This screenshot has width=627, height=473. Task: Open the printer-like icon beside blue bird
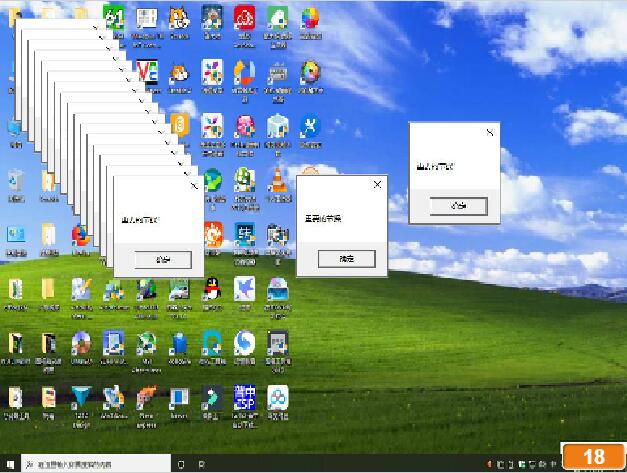point(278,289)
